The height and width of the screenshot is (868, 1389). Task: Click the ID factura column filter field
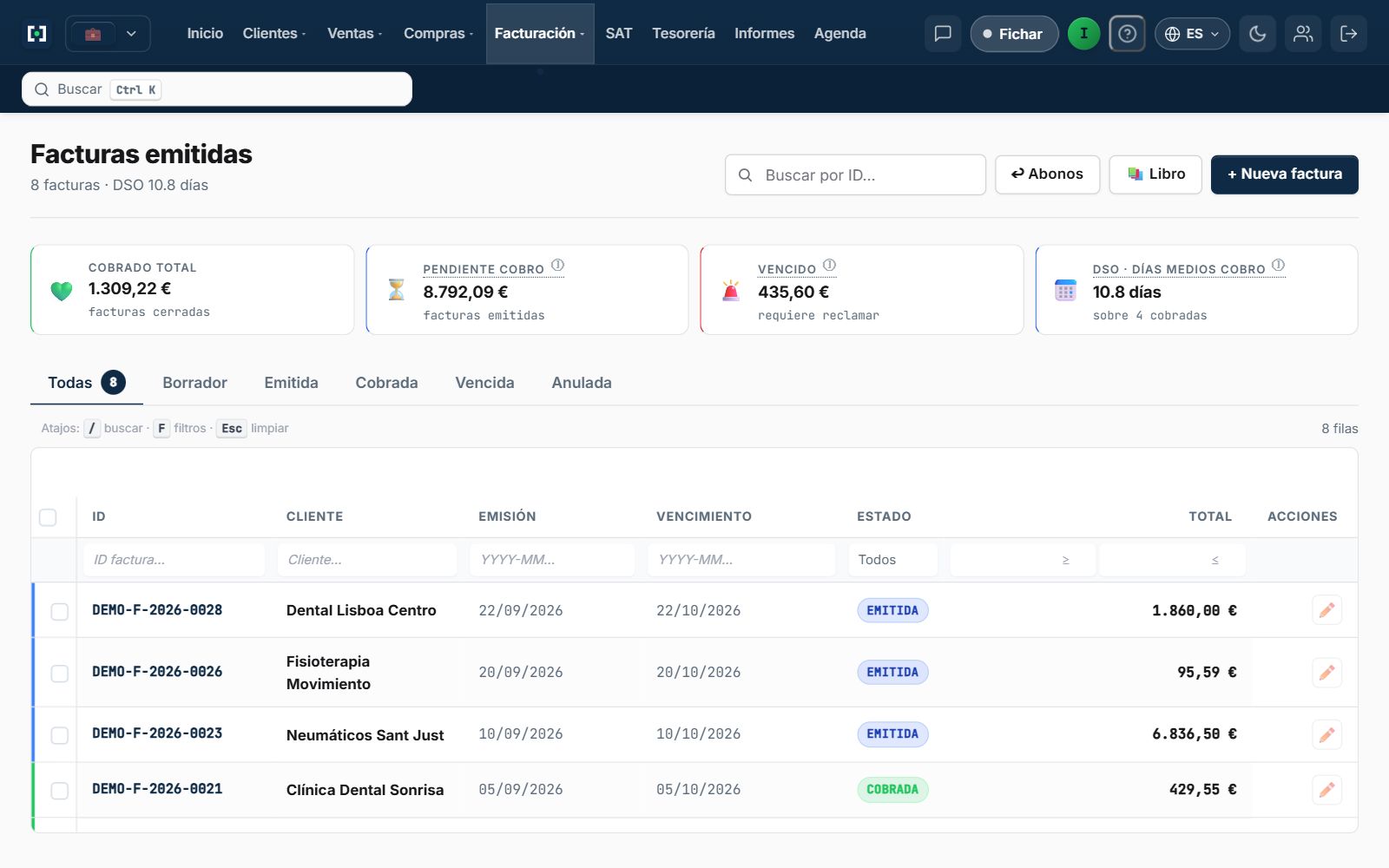[x=174, y=560]
